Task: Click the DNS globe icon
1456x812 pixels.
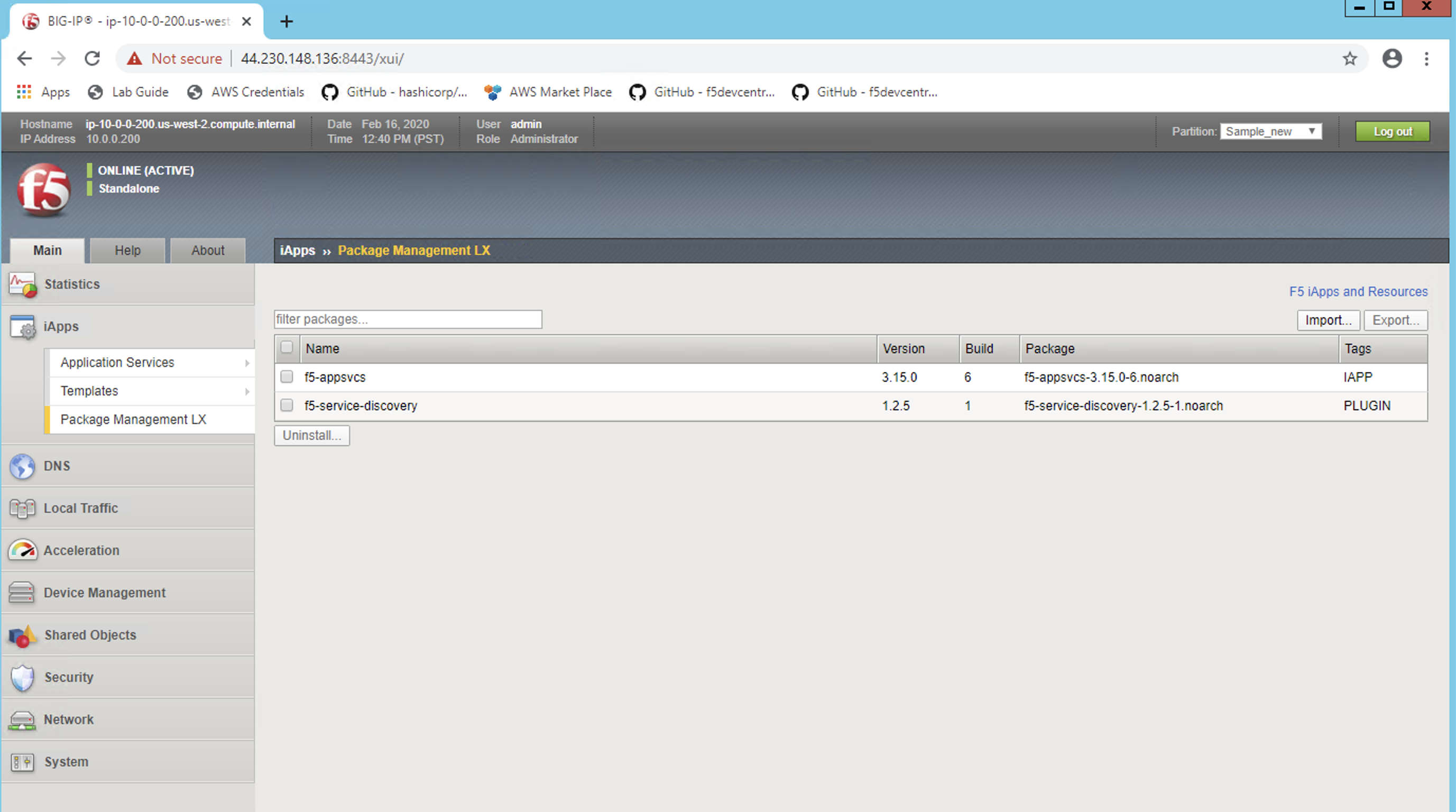Action: click(x=23, y=466)
